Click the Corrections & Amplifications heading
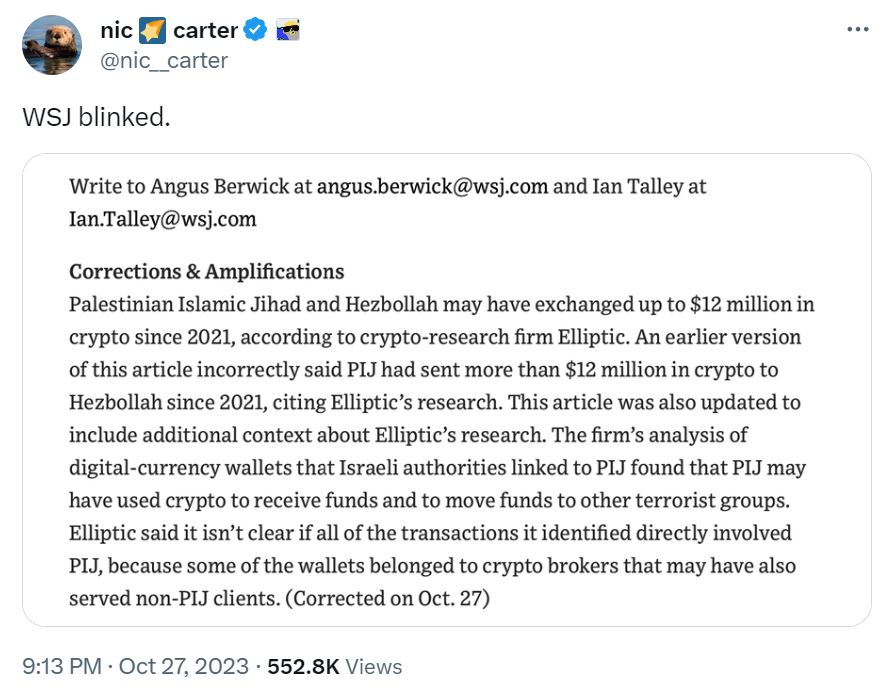The width and height of the screenshot is (894, 698). coord(206,271)
